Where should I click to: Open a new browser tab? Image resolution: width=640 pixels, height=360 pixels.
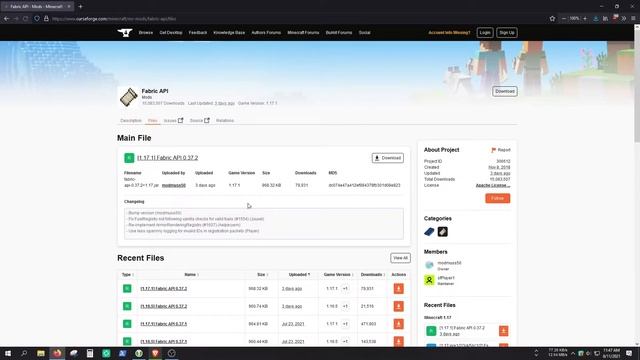pos(80,7)
